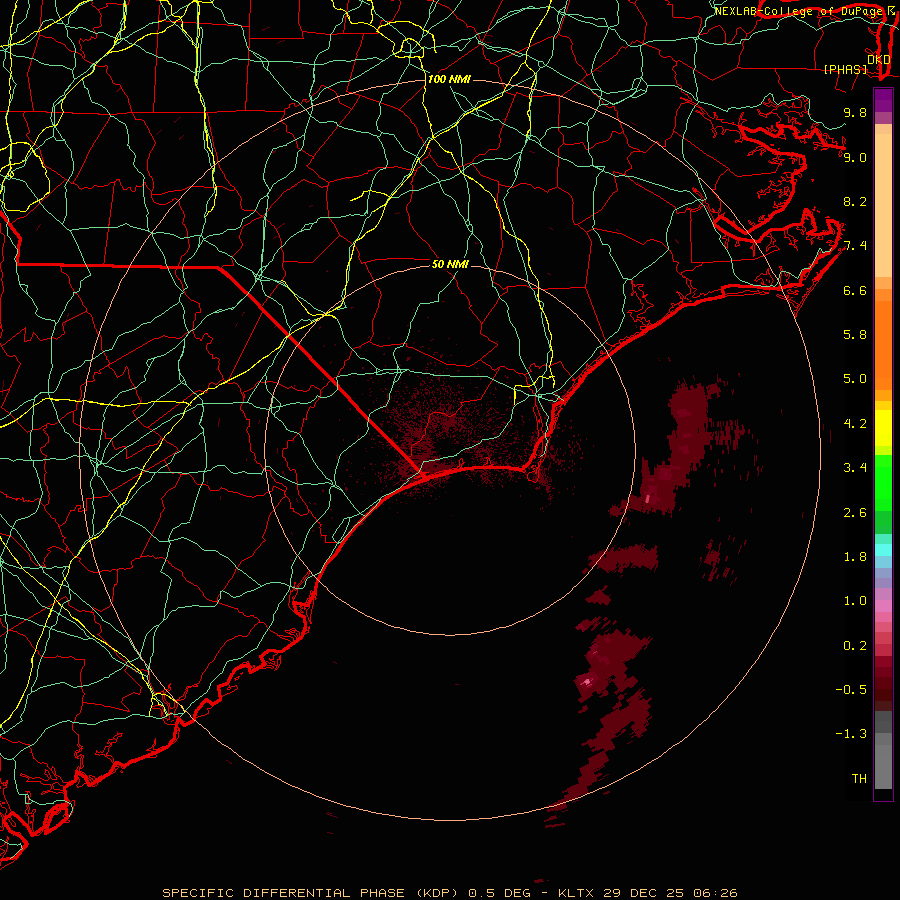Image resolution: width=900 pixels, height=900 pixels.
Task: Click the "[PHAS]" label above the color scale
Action: (845, 69)
